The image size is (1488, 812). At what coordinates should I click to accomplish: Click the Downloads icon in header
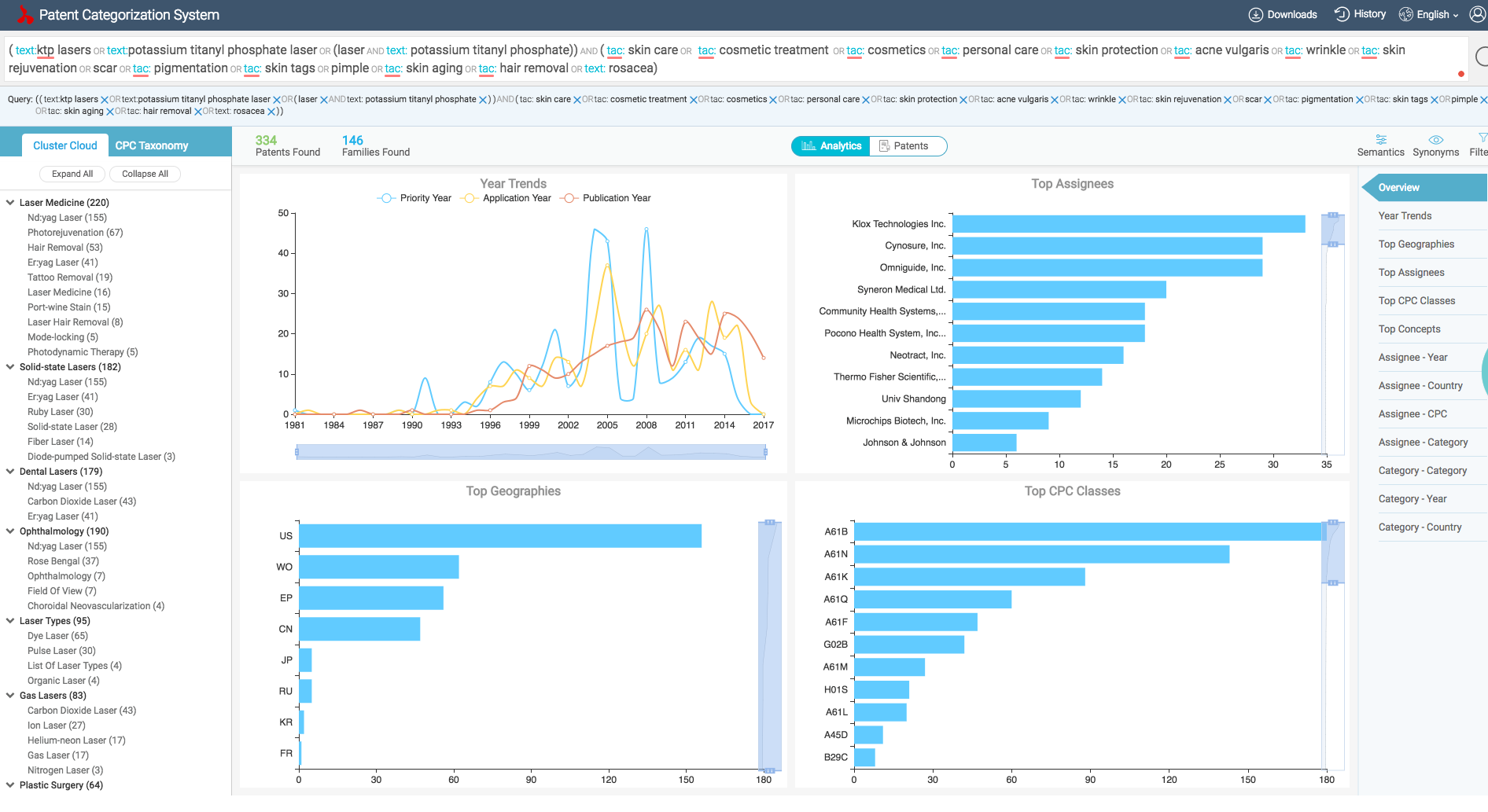pos(1256,15)
